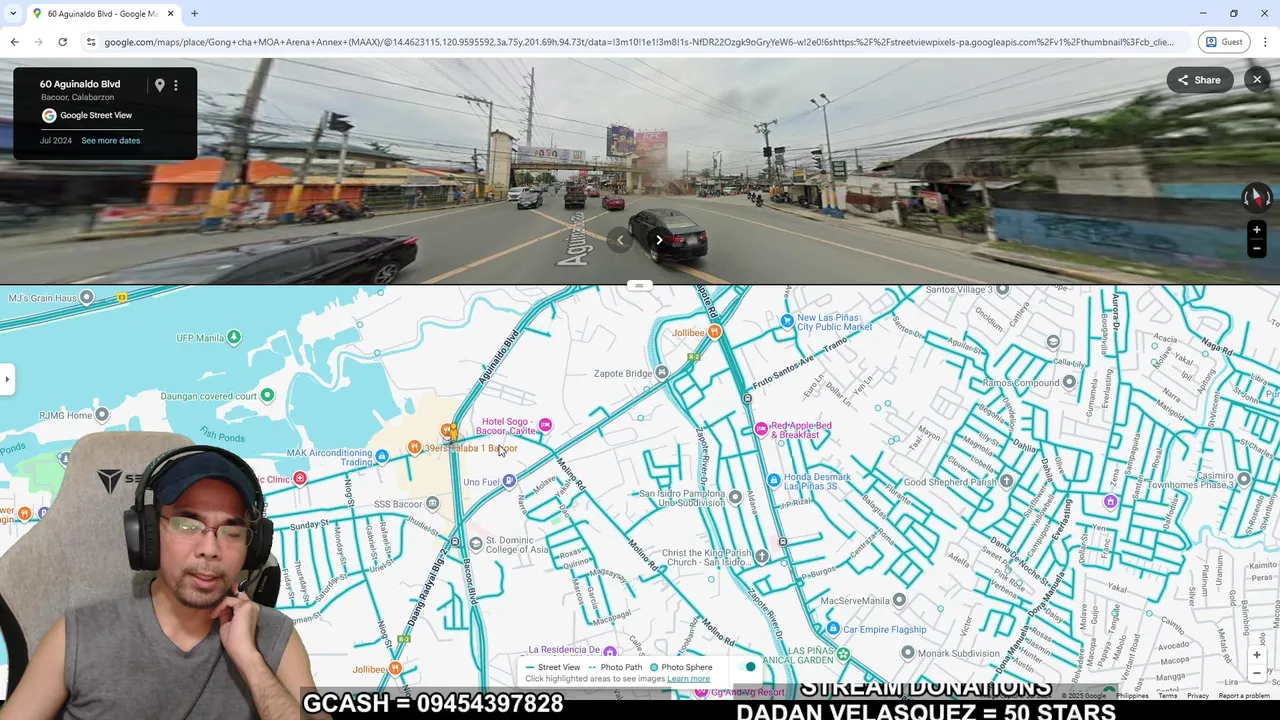Reset the Street View compass
1280x720 pixels.
1256,197
